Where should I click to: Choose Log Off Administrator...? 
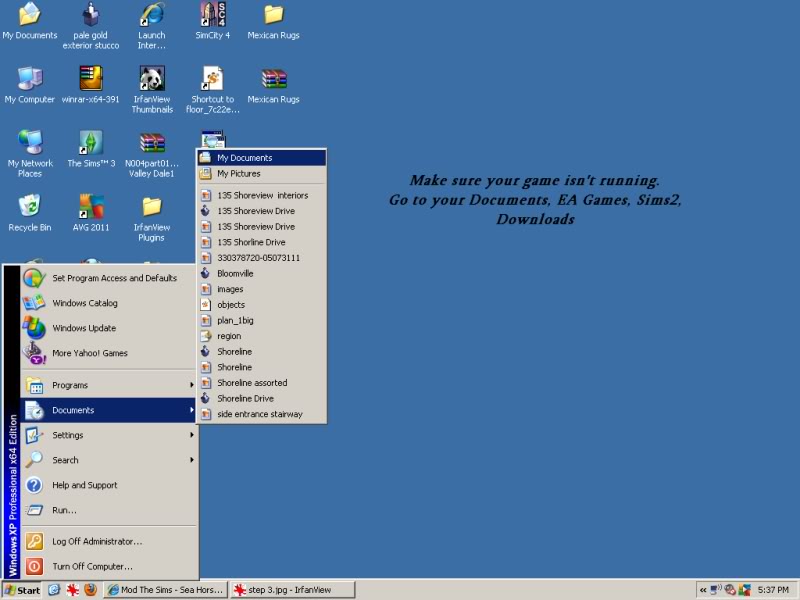(x=108, y=541)
